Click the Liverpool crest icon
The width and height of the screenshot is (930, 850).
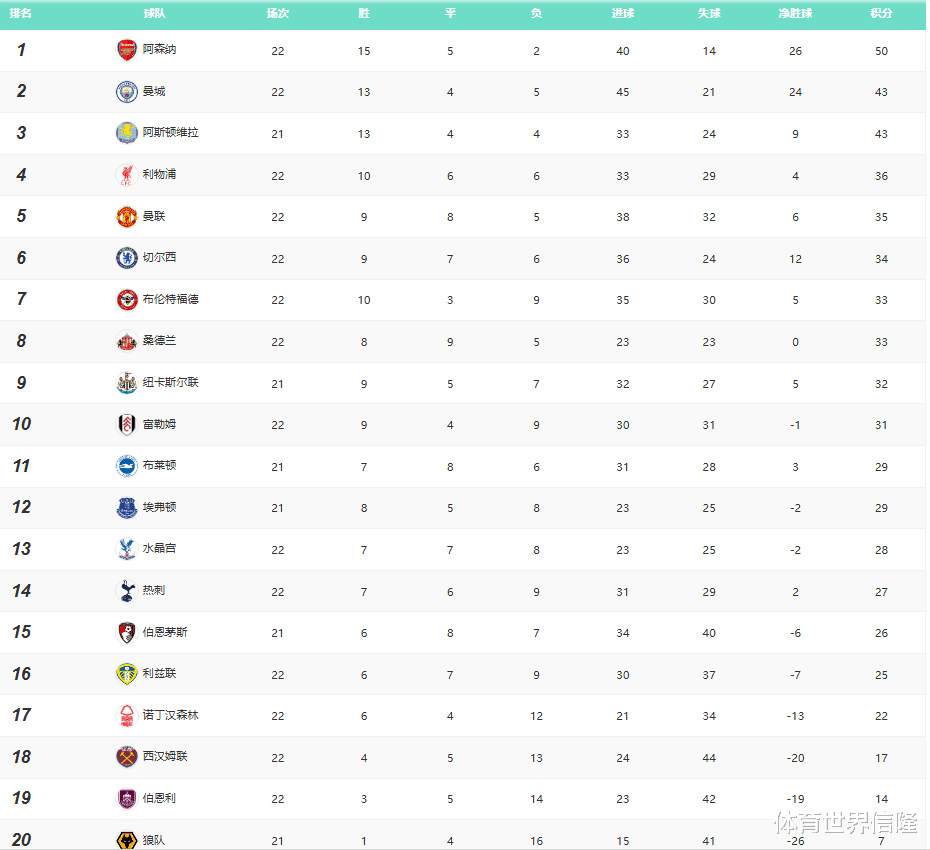click(x=127, y=175)
